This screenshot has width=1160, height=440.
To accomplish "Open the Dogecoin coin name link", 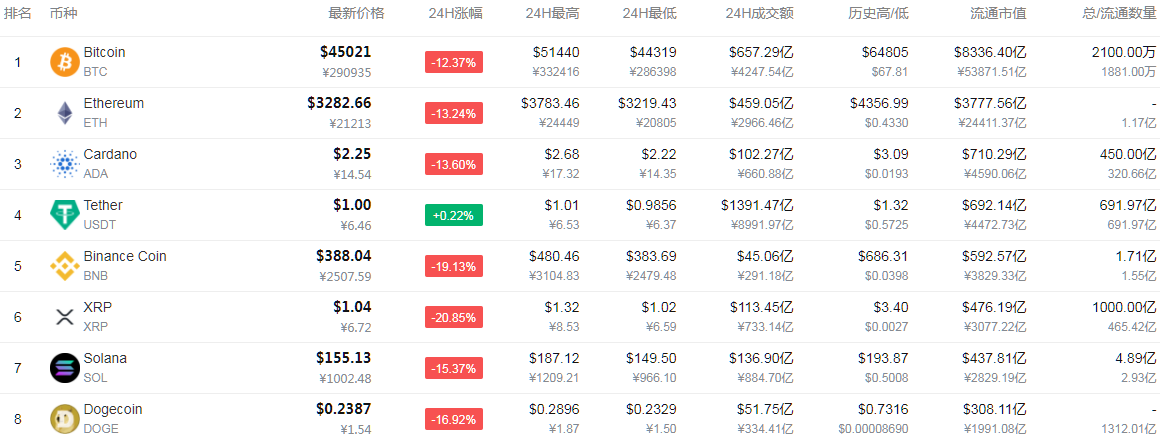I will coord(112,410).
